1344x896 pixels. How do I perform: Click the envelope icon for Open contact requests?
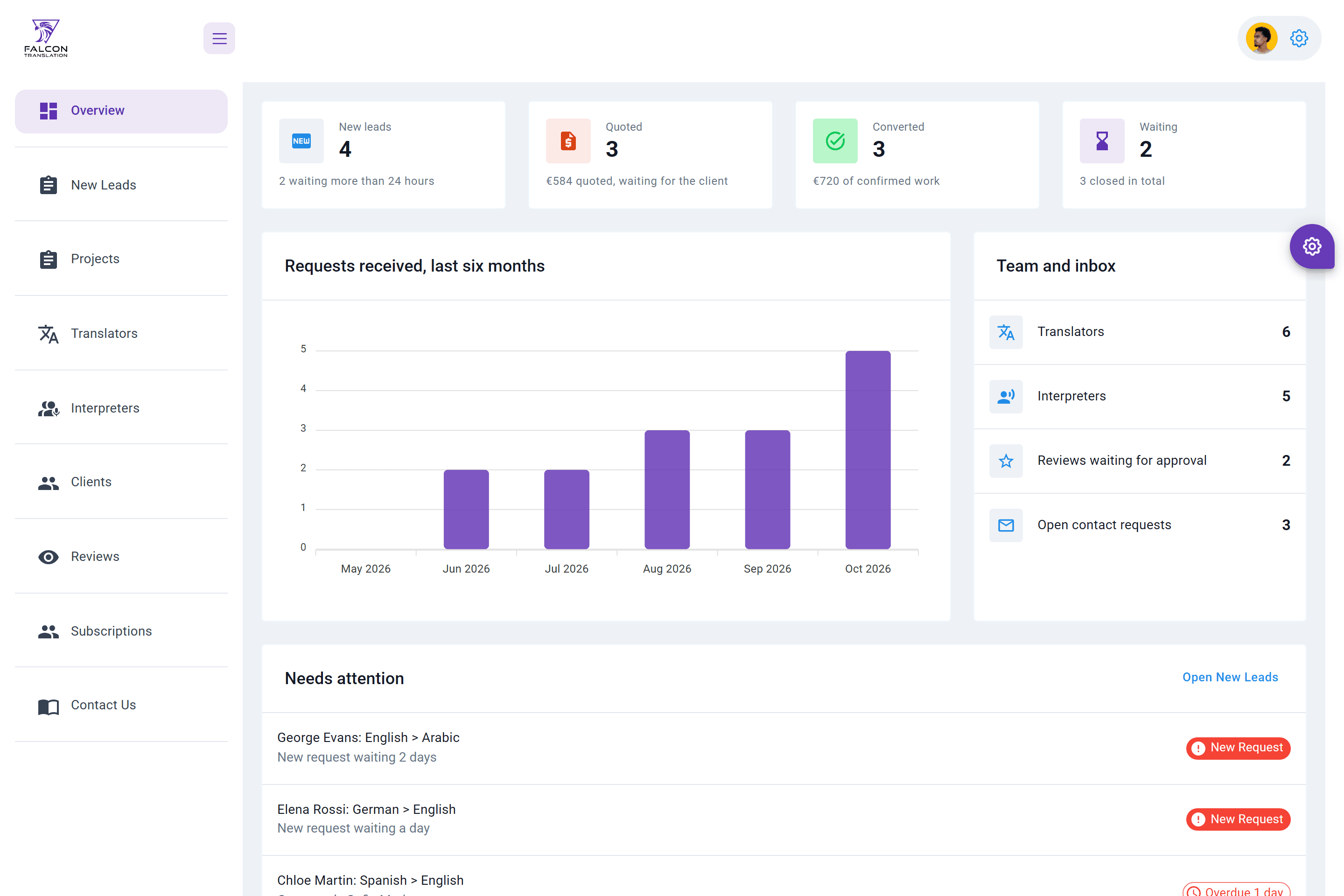[x=1006, y=525]
